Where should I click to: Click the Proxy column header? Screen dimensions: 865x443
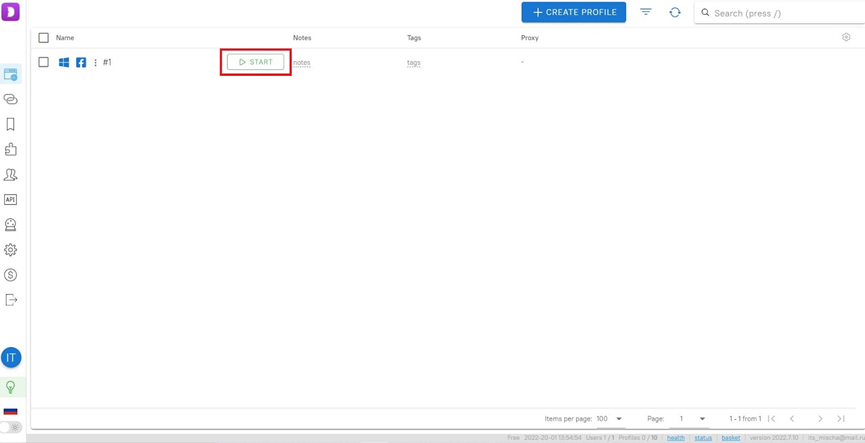pyautogui.click(x=530, y=38)
